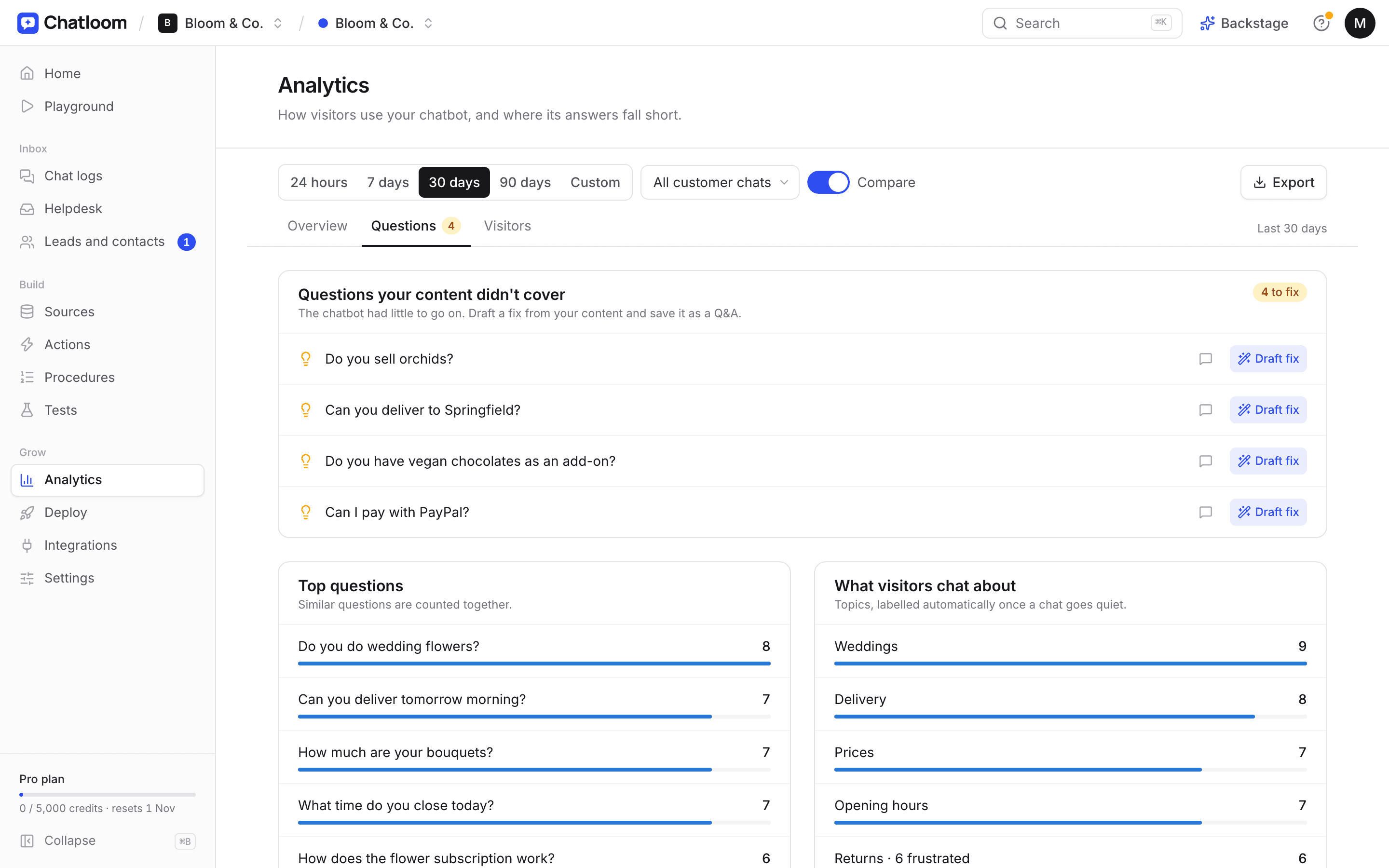Open the Playground page

(108, 106)
